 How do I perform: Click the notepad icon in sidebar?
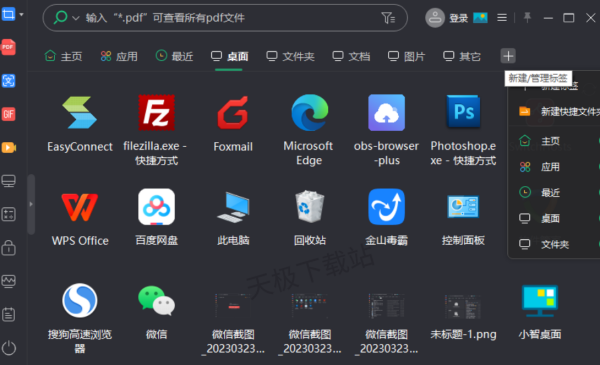point(8,314)
